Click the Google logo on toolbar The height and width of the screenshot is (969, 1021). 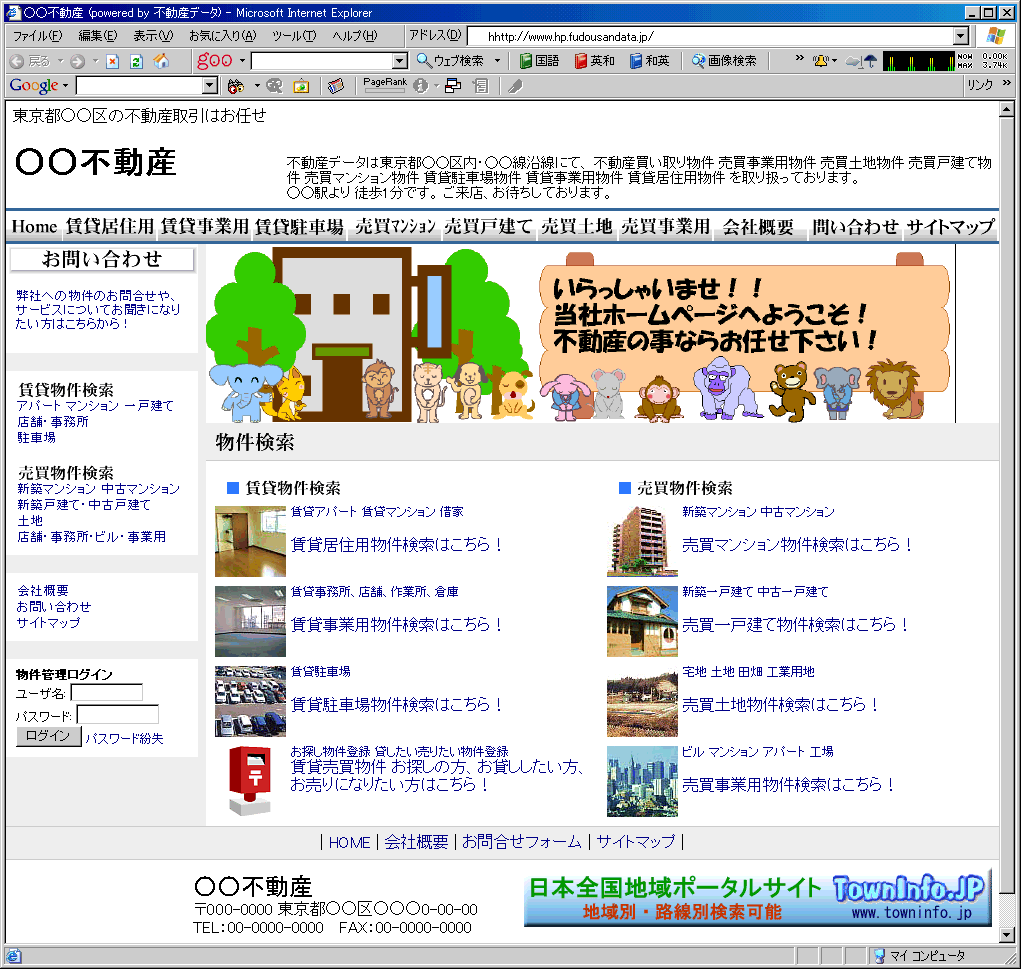[x=34, y=85]
